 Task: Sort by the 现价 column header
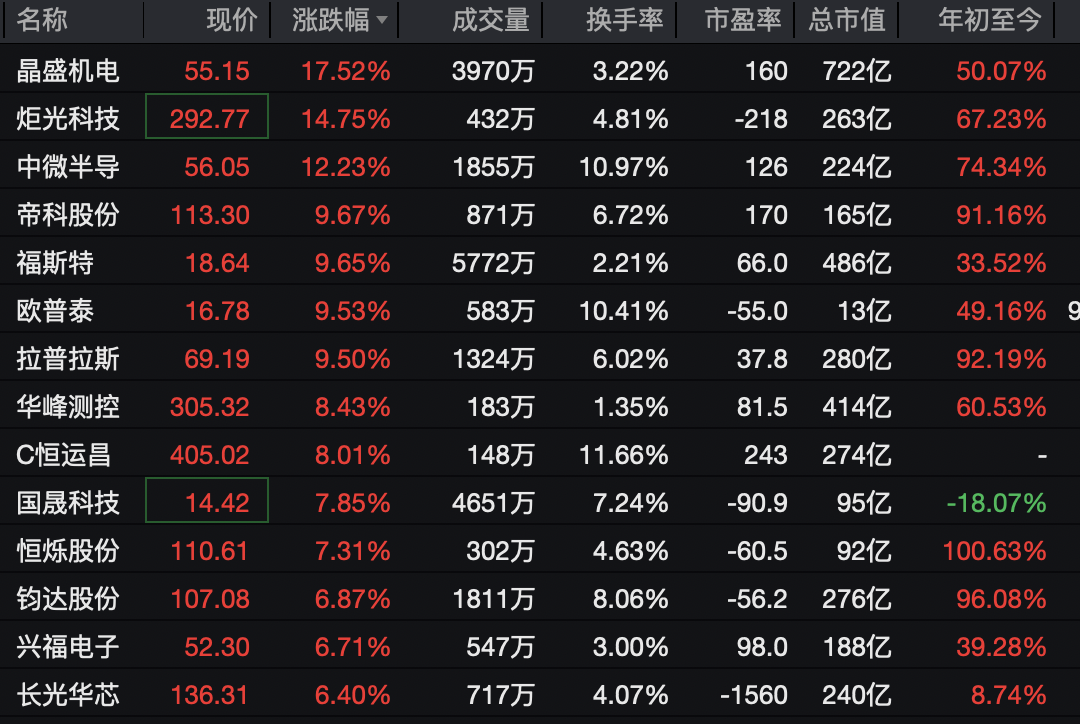[232, 20]
